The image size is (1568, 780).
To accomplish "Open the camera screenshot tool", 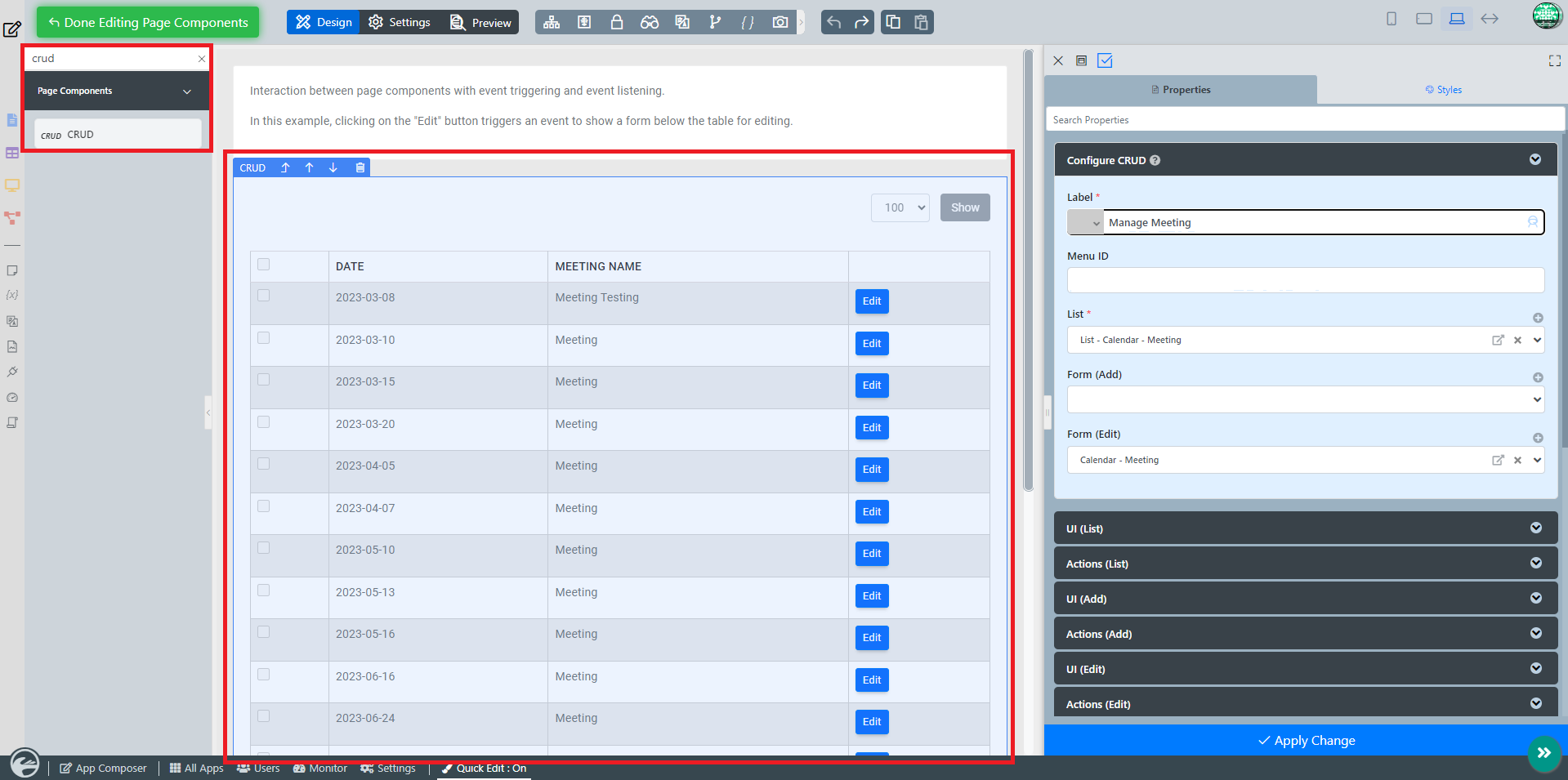I will click(x=780, y=22).
